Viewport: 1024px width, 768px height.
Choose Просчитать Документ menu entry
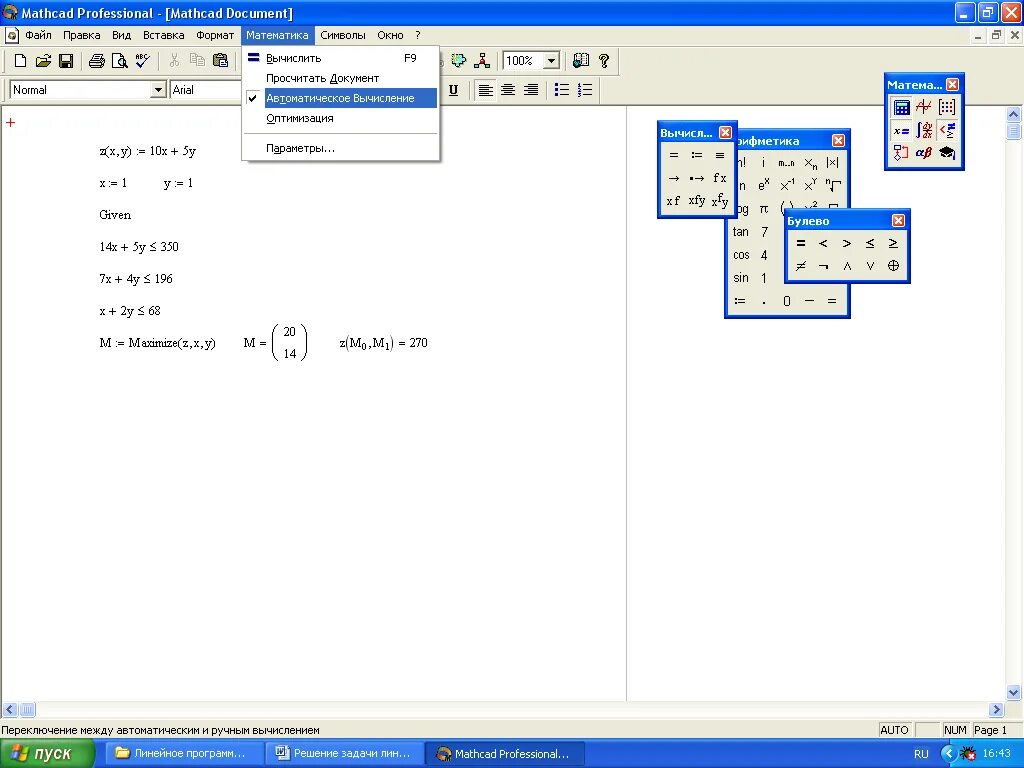(341, 78)
